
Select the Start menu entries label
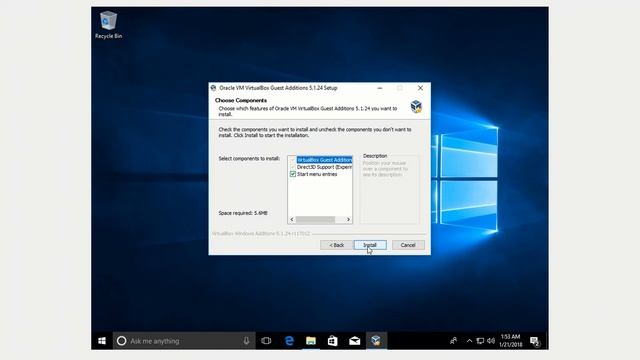(317, 174)
